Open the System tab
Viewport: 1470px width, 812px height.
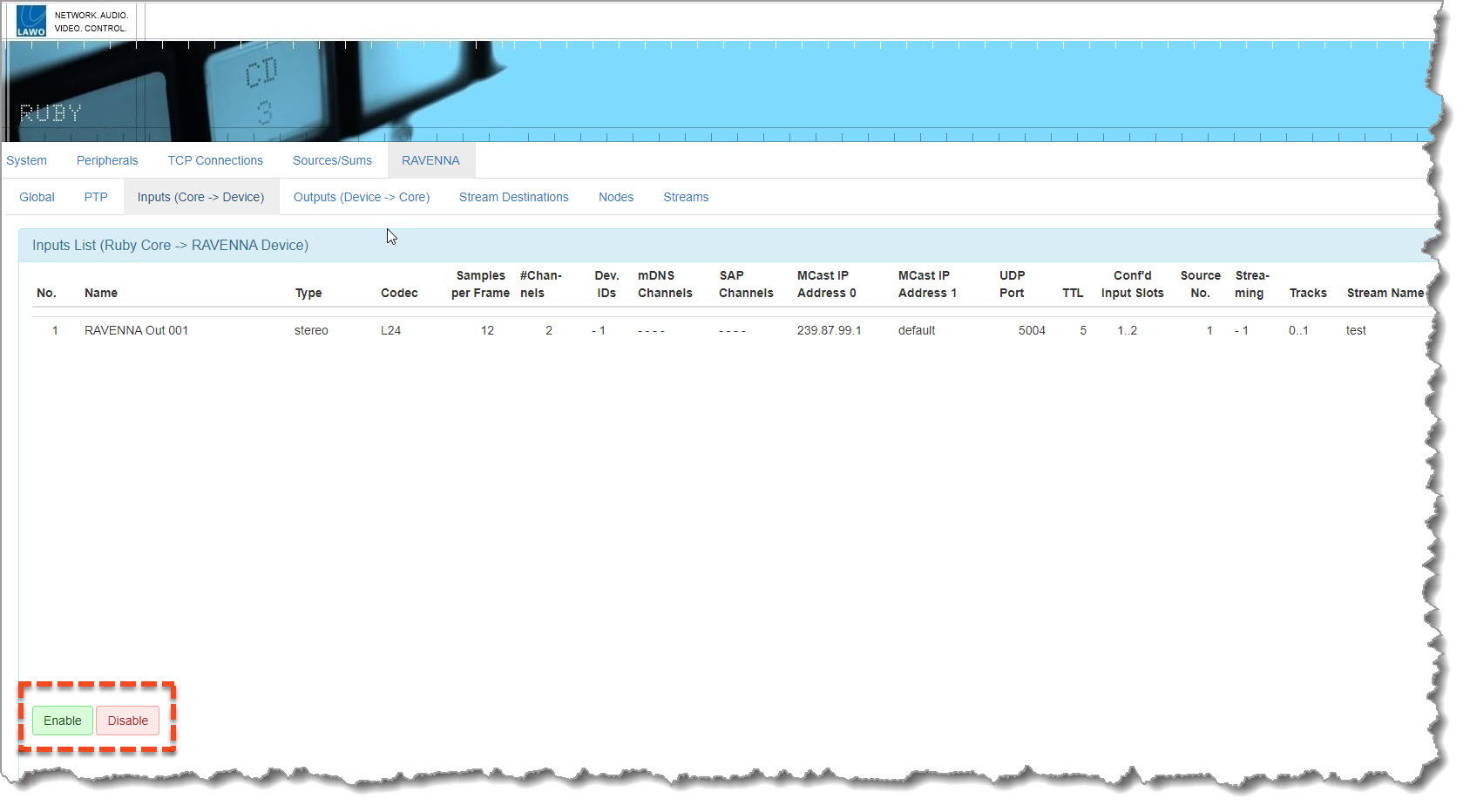(x=27, y=160)
